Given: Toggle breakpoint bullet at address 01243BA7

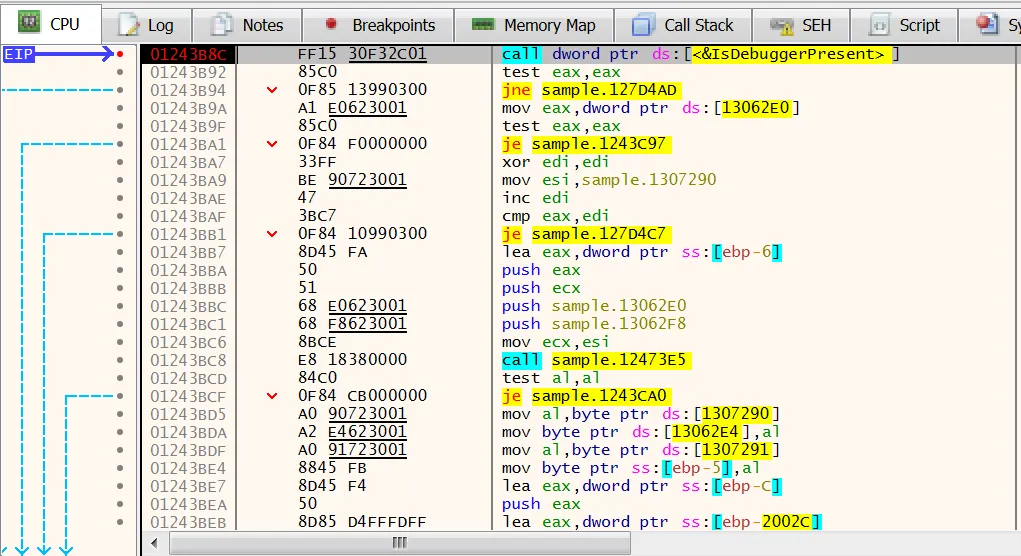Looking at the screenshot, I should (x=121, y=162).
